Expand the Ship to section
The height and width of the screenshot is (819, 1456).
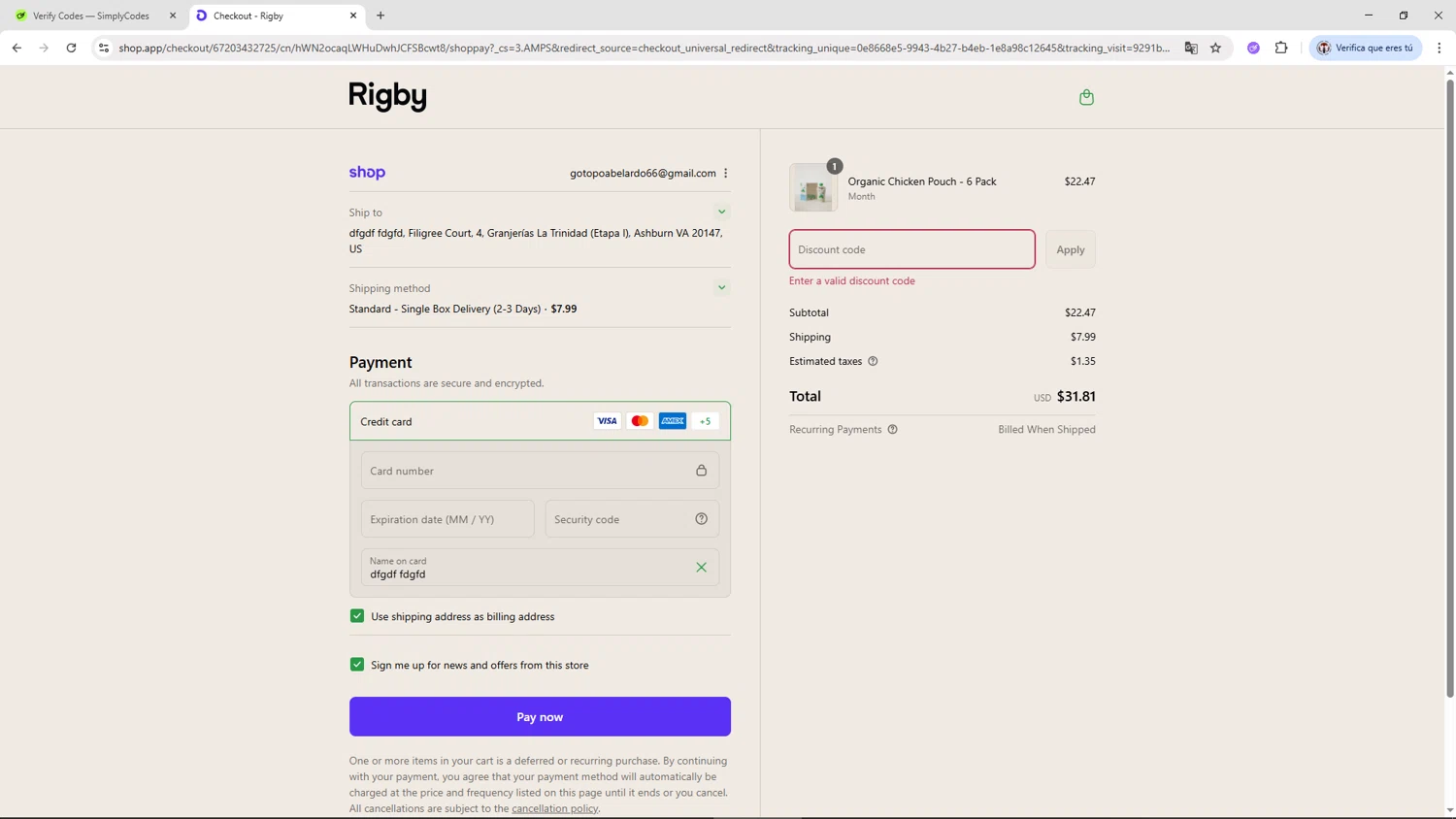pos(721,212)
